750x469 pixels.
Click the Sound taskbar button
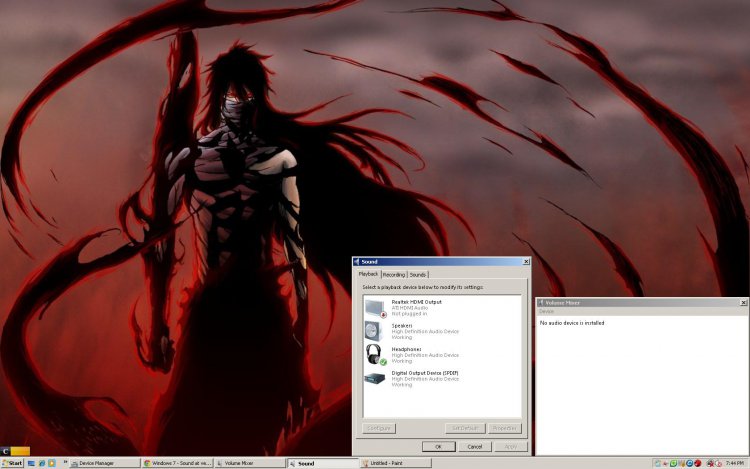click(x=322, y=463)
